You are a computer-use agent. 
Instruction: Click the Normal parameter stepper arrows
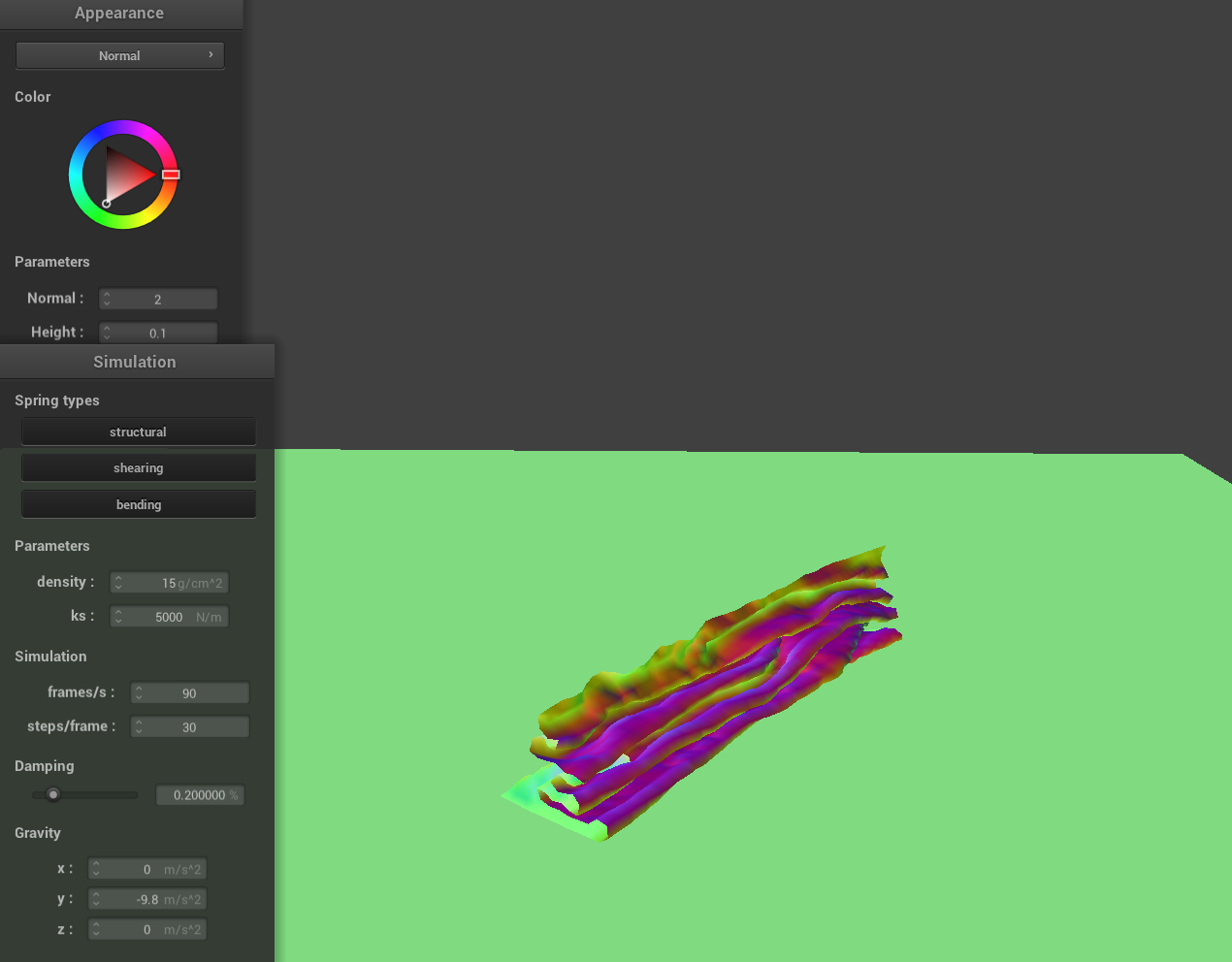coord(107,299)
